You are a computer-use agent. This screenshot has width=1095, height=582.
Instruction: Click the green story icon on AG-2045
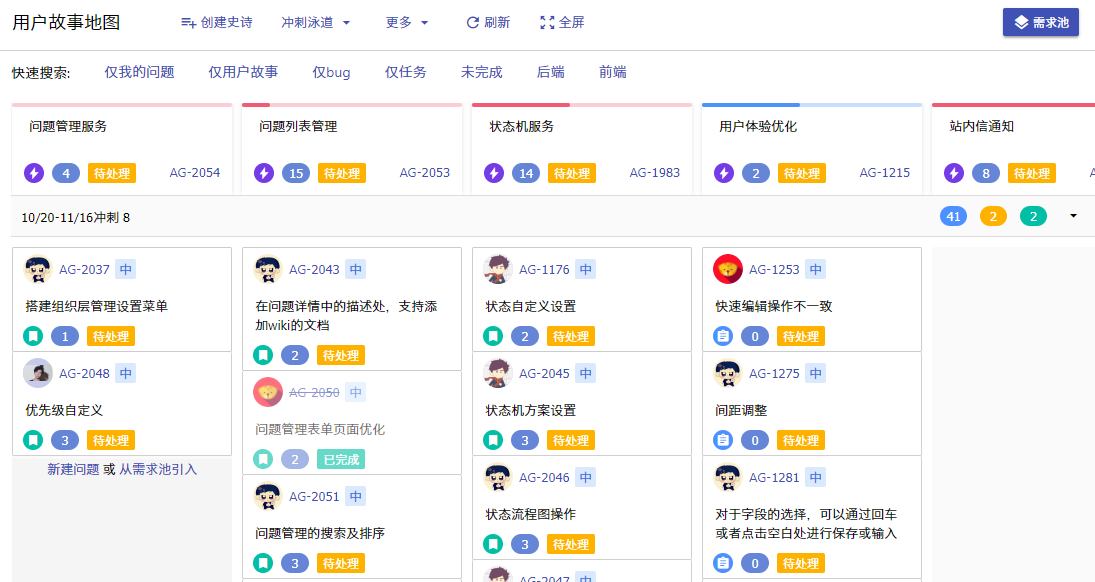coord(493,440)
